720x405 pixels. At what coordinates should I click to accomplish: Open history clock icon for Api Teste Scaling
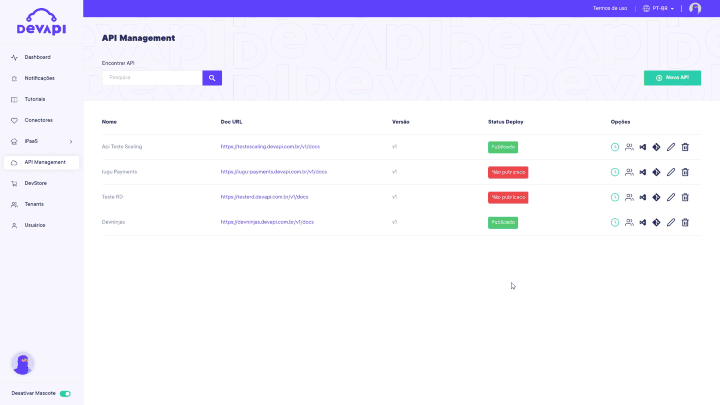pos(615,147)
